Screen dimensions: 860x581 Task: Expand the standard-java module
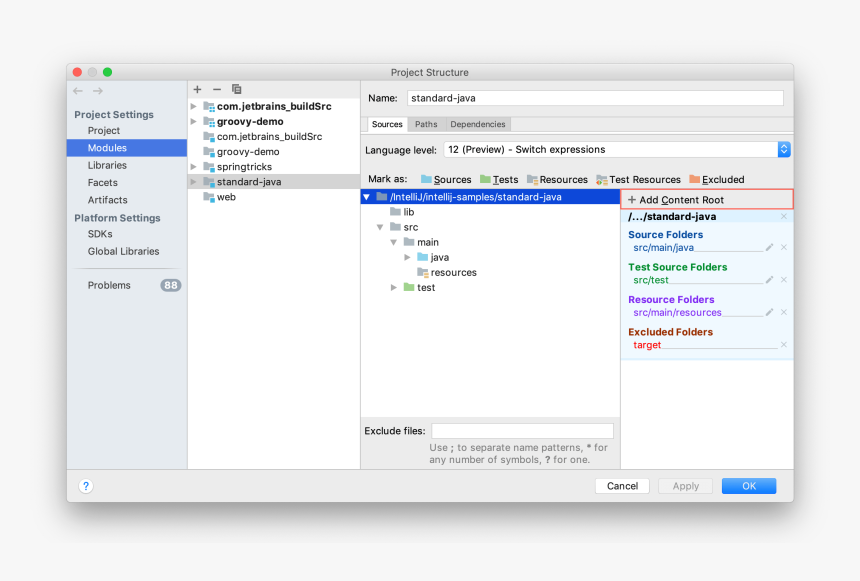[194, 182]
